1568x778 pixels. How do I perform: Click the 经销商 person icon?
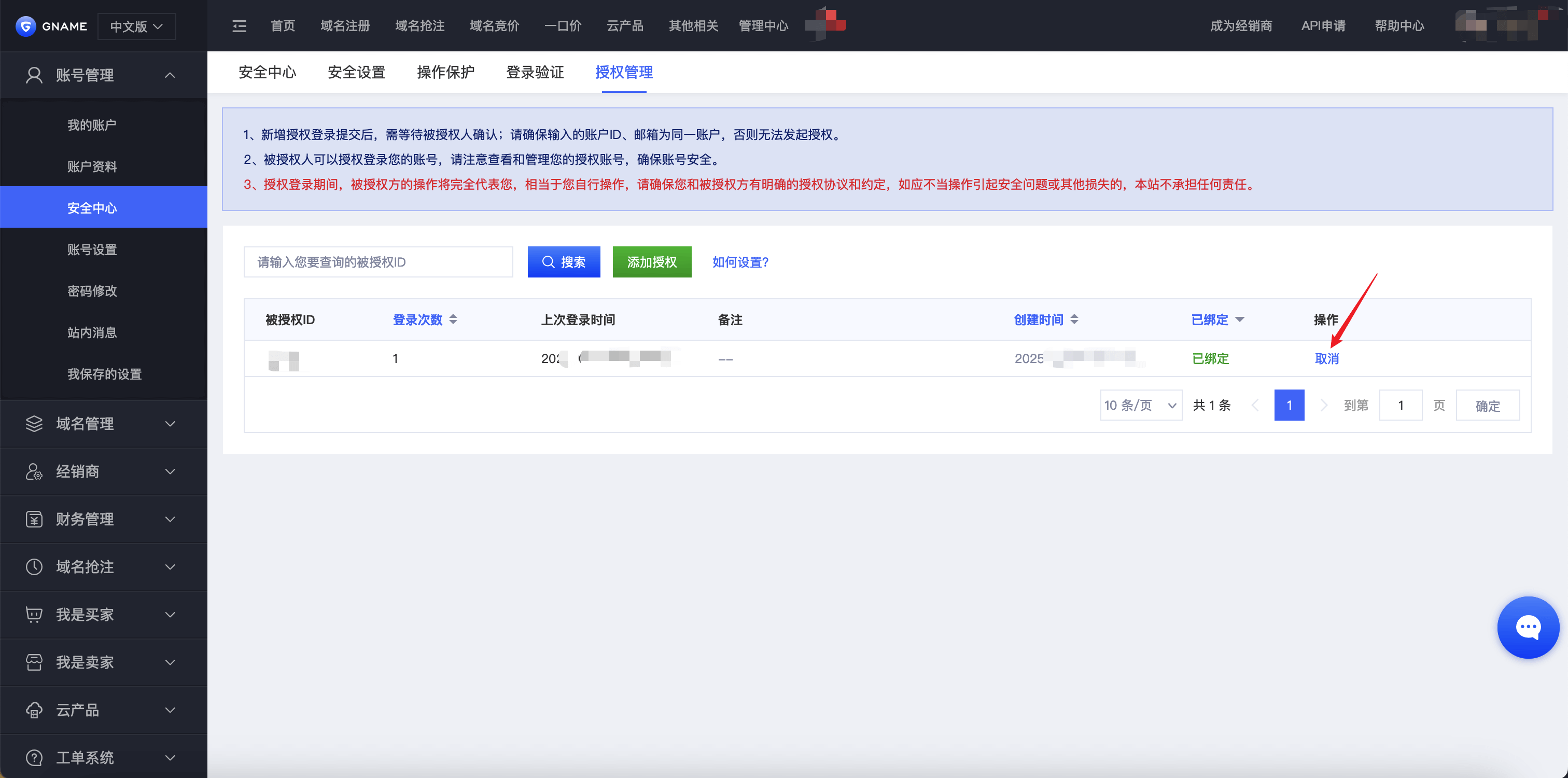point(34,471)
